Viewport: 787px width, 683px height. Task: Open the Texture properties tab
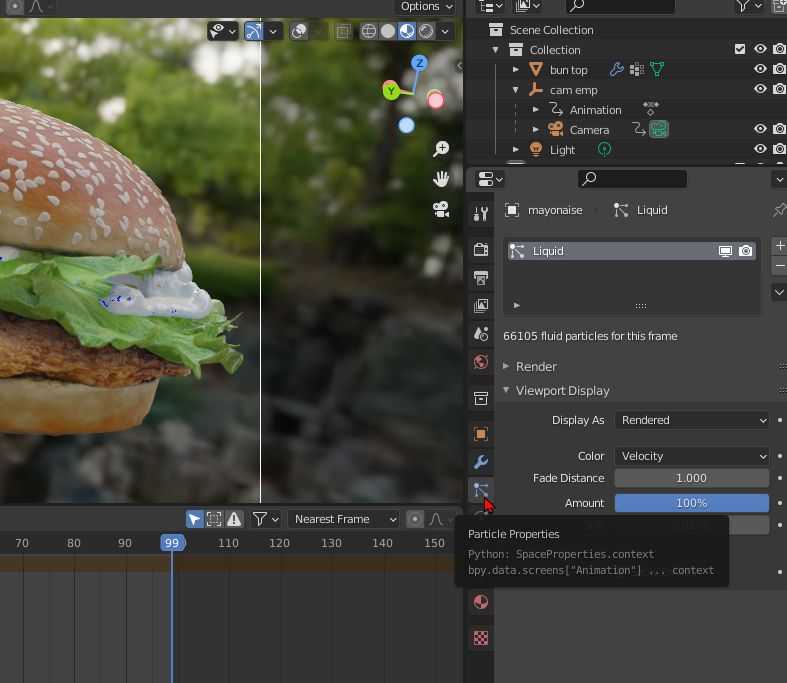pyautogui.click(x=480, y=638)
